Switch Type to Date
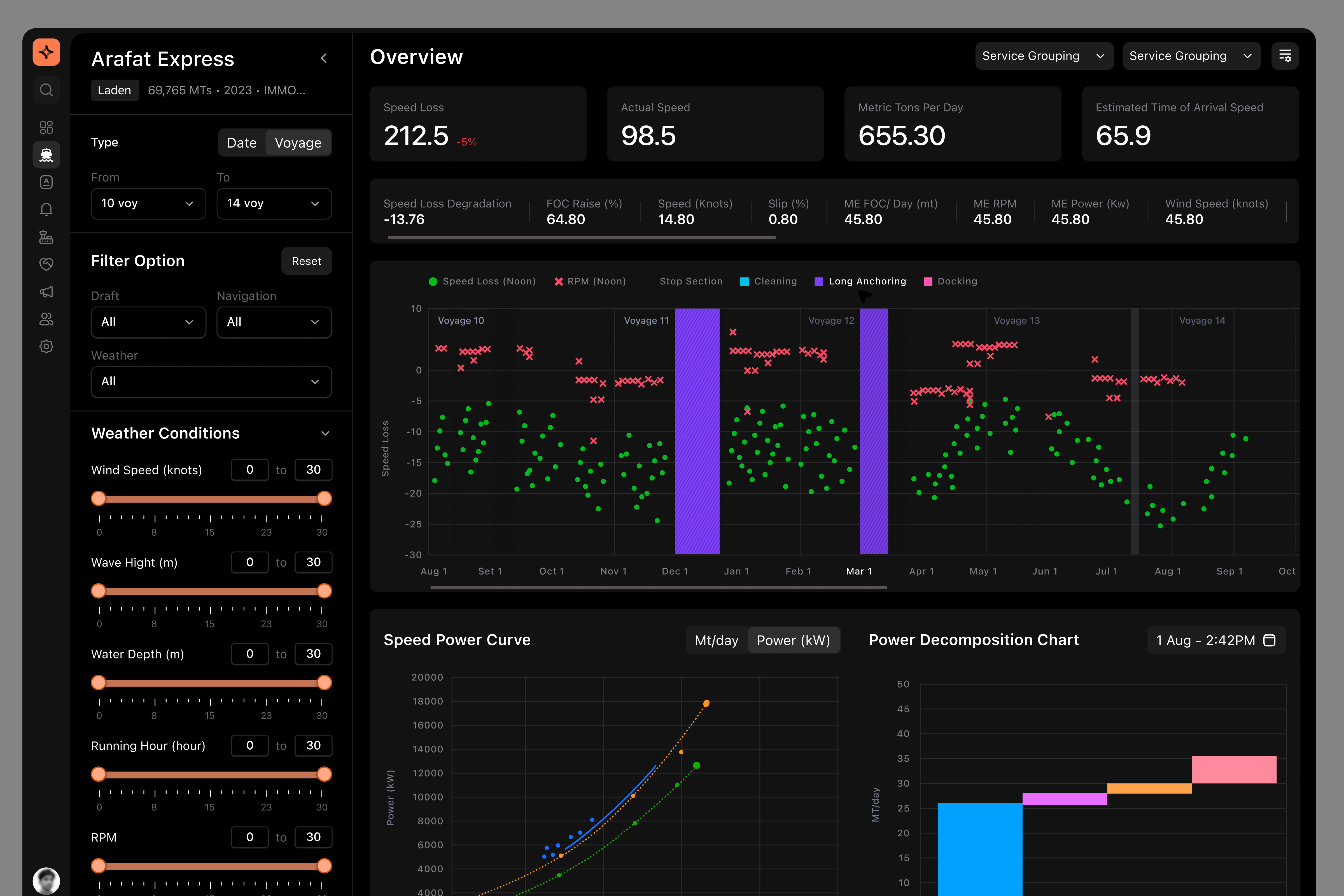This screenshot has width=1344, height=896. pos(242,143)
